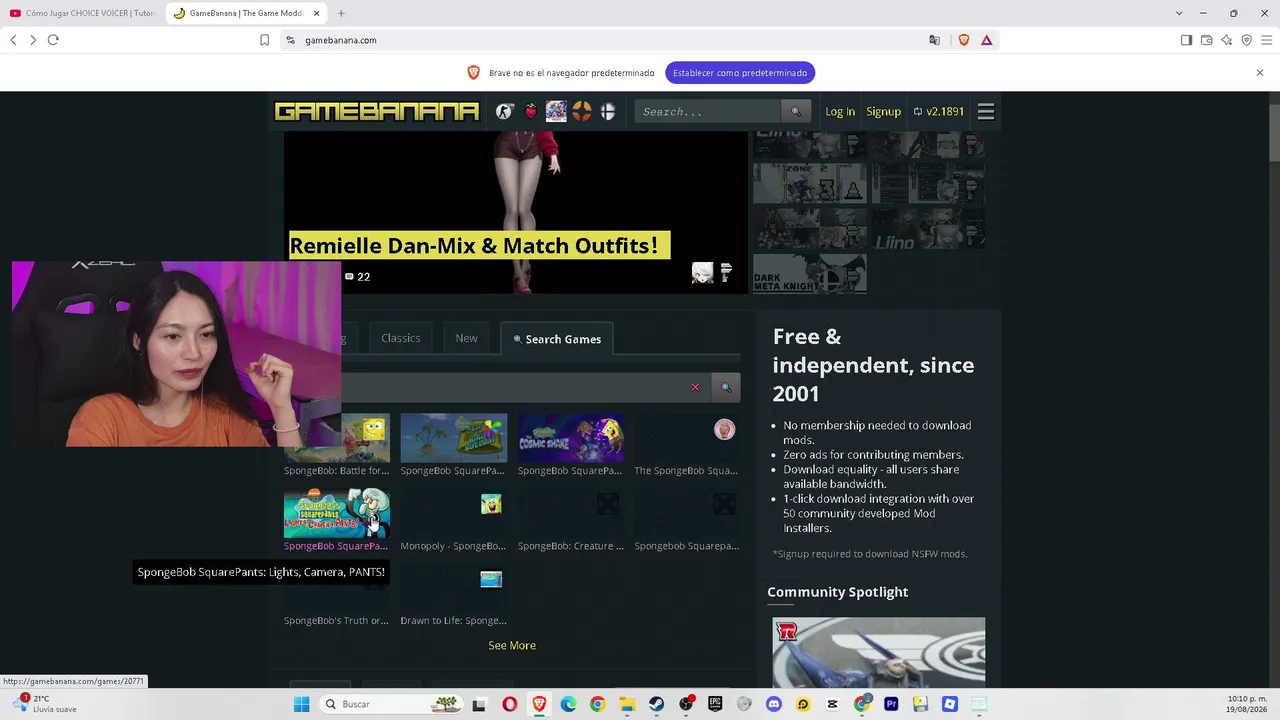Expand the tab search dropdown arrow

[1179, 13]
